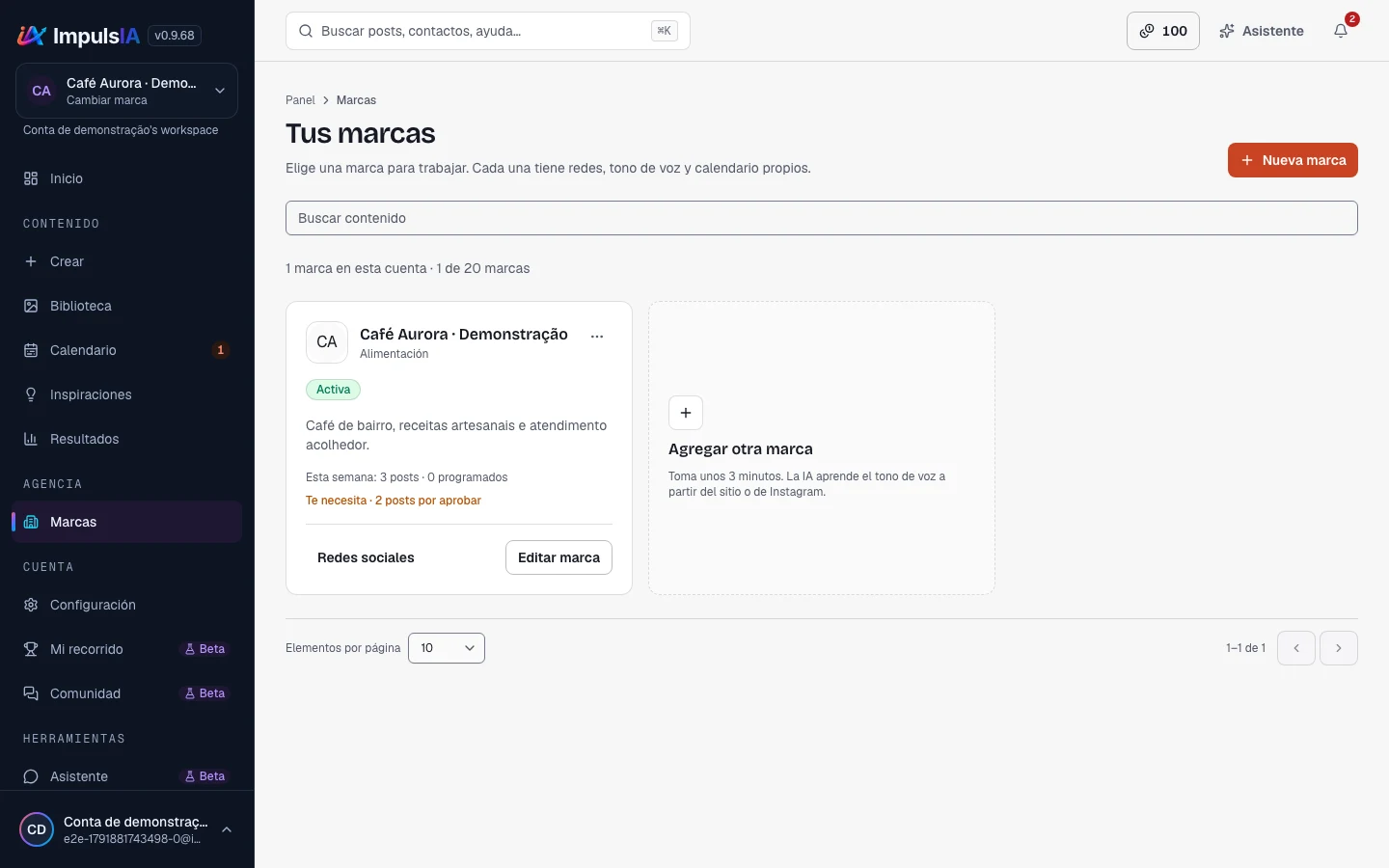Image resolution: width=1389 pixels, height=868 pixels.
Task: Go to Inicio in the sidebar
Action: tap(126, 178)
